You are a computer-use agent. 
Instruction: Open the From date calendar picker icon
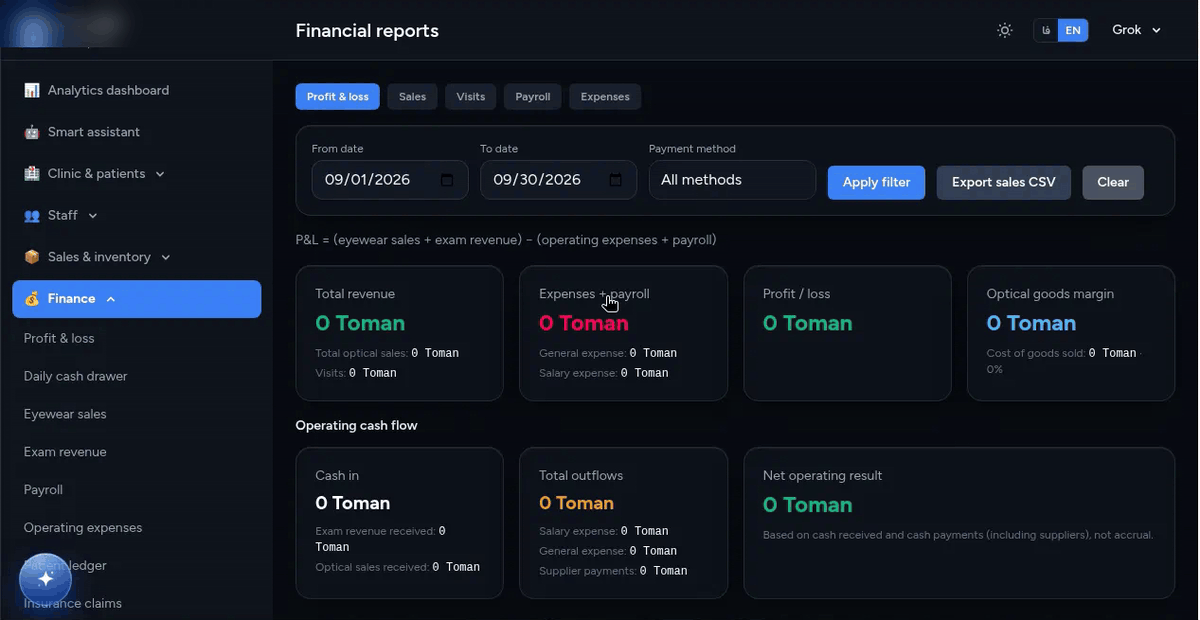pyautogui.click(x=447, y=180)
